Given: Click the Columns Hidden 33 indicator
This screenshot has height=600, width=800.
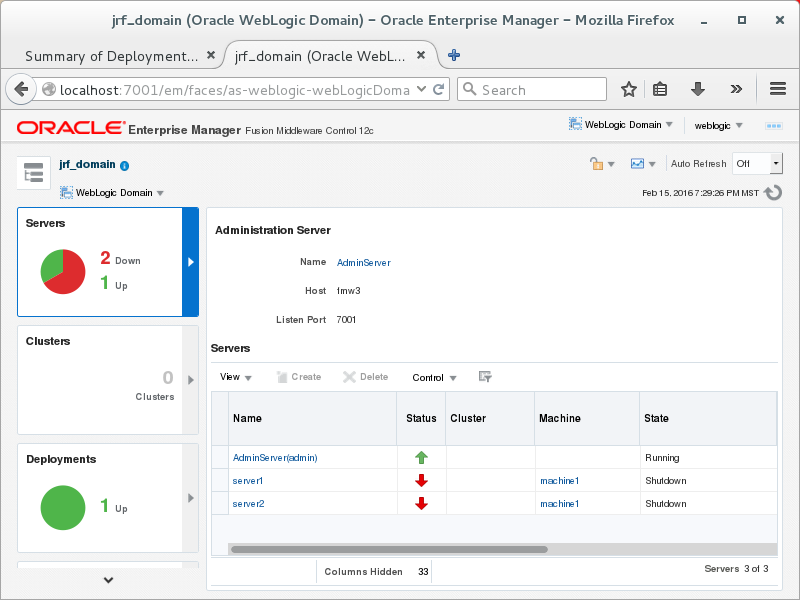Looking at the screenshot, I should pos(377,572).
